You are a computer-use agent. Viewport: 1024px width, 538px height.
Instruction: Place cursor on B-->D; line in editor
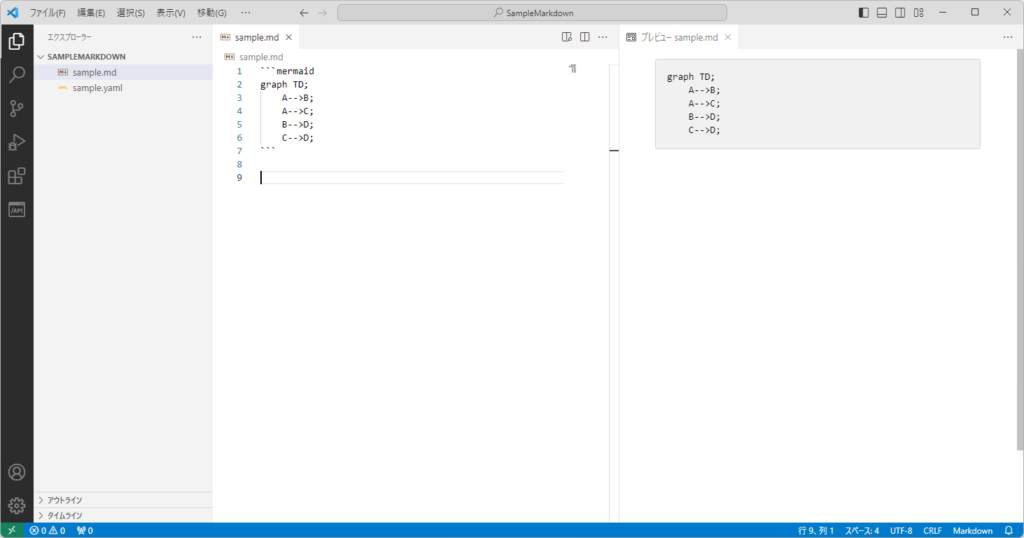pyautogui.click(x=298, y=124)
